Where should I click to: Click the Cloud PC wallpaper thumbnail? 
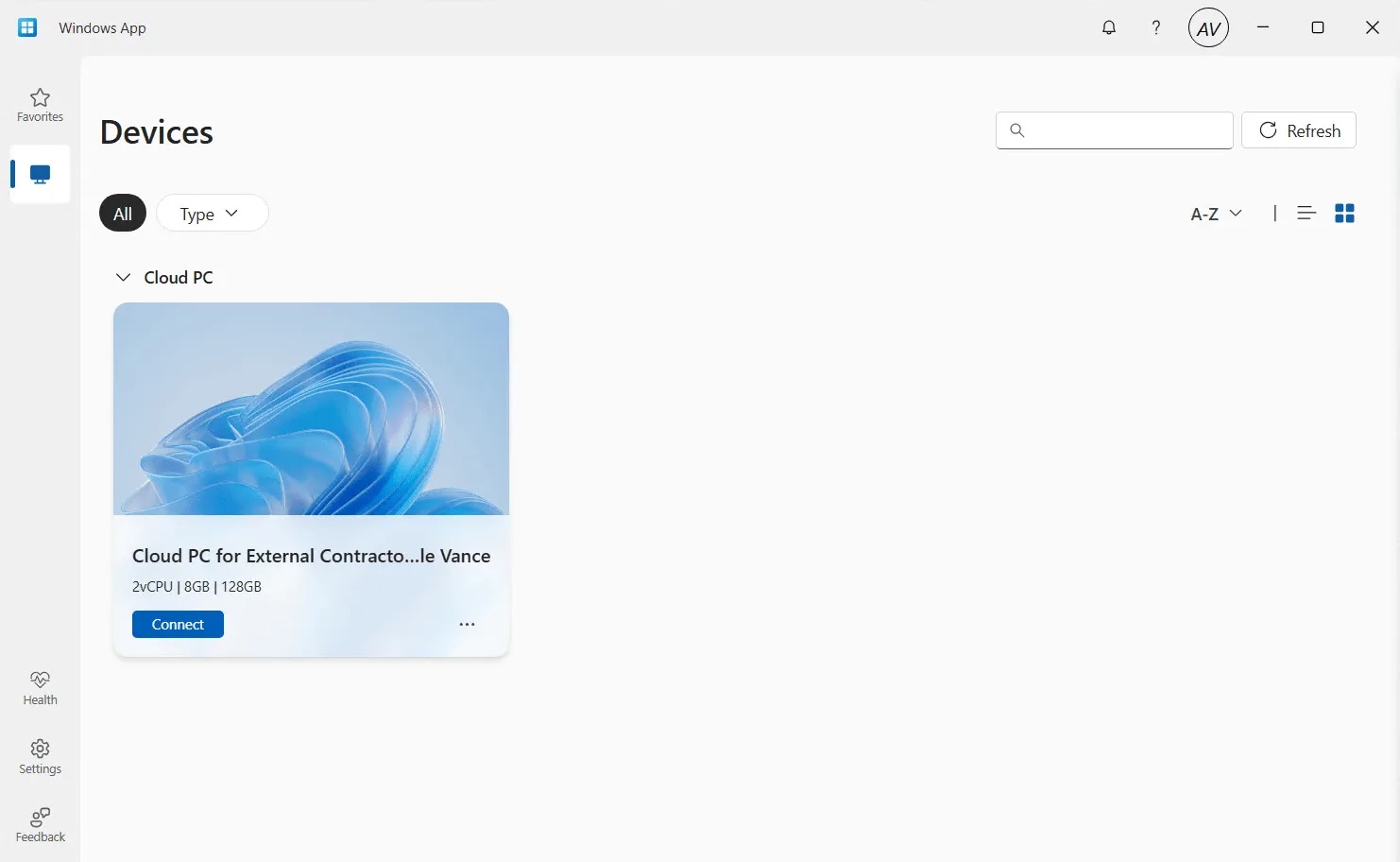pyautogui.click(x=311, y=408)
